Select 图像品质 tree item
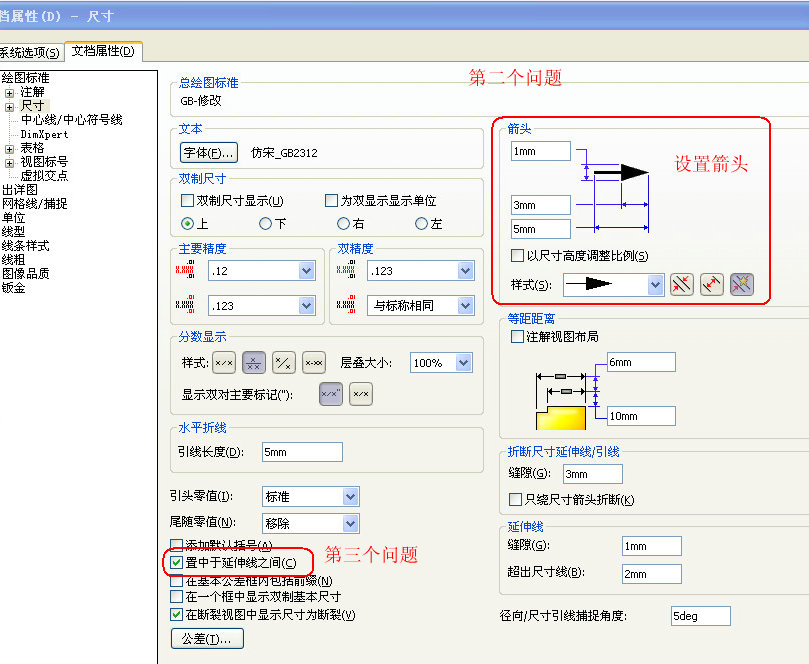809x664 pixels. coord(26,273)
